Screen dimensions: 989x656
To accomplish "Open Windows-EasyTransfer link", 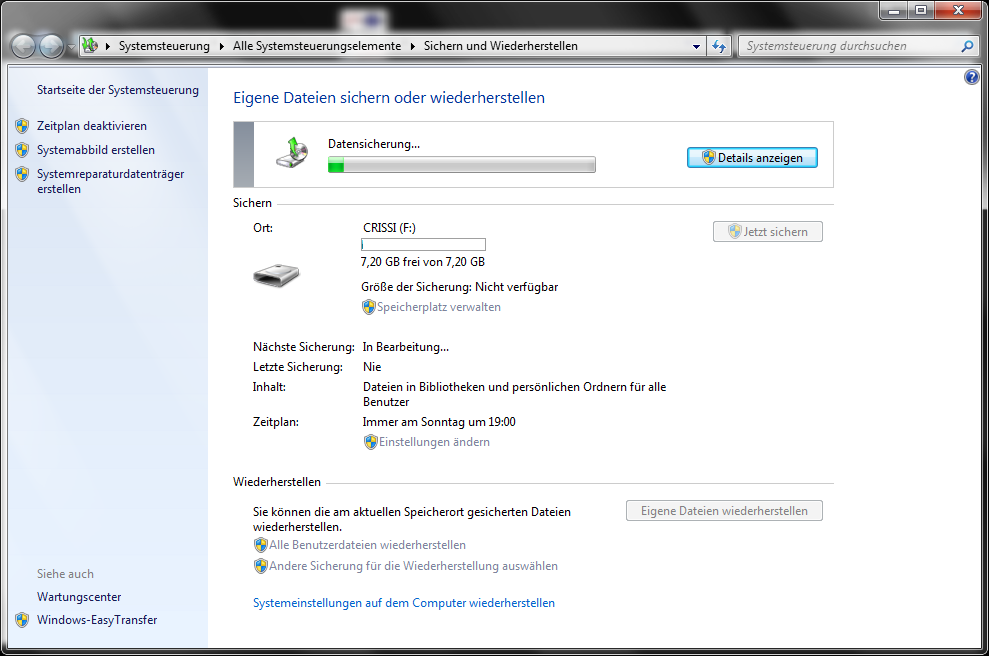I will pos(97,620).
